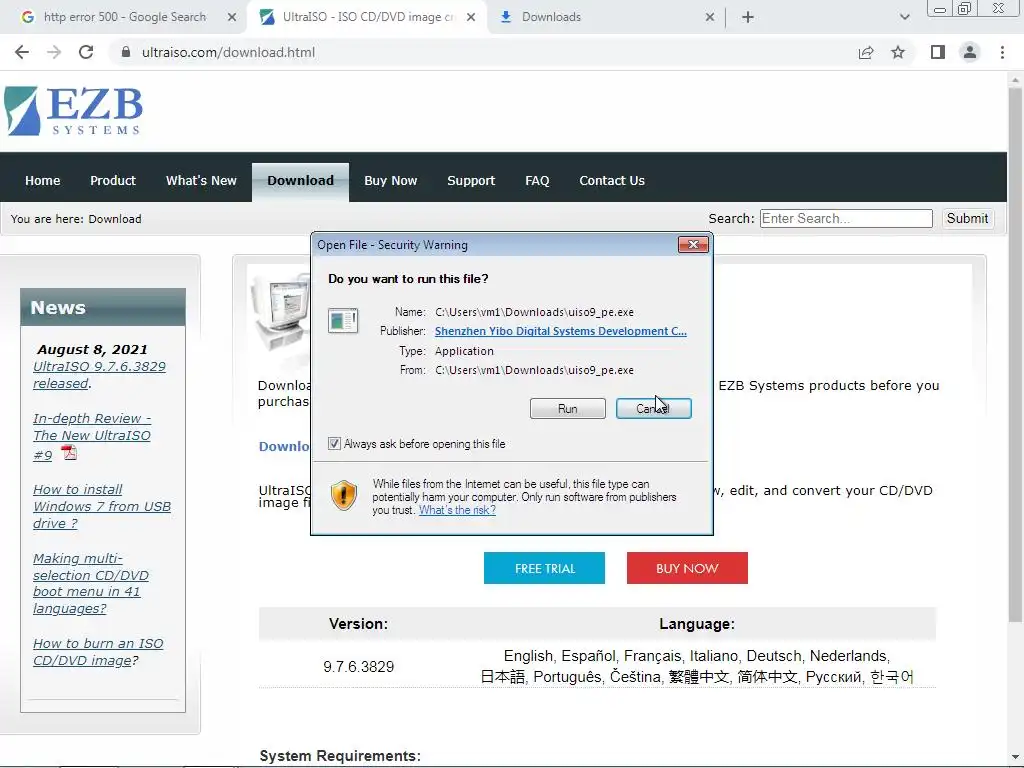
Task: Click the shield warning icon in dialog
Action: pos(344,495)
